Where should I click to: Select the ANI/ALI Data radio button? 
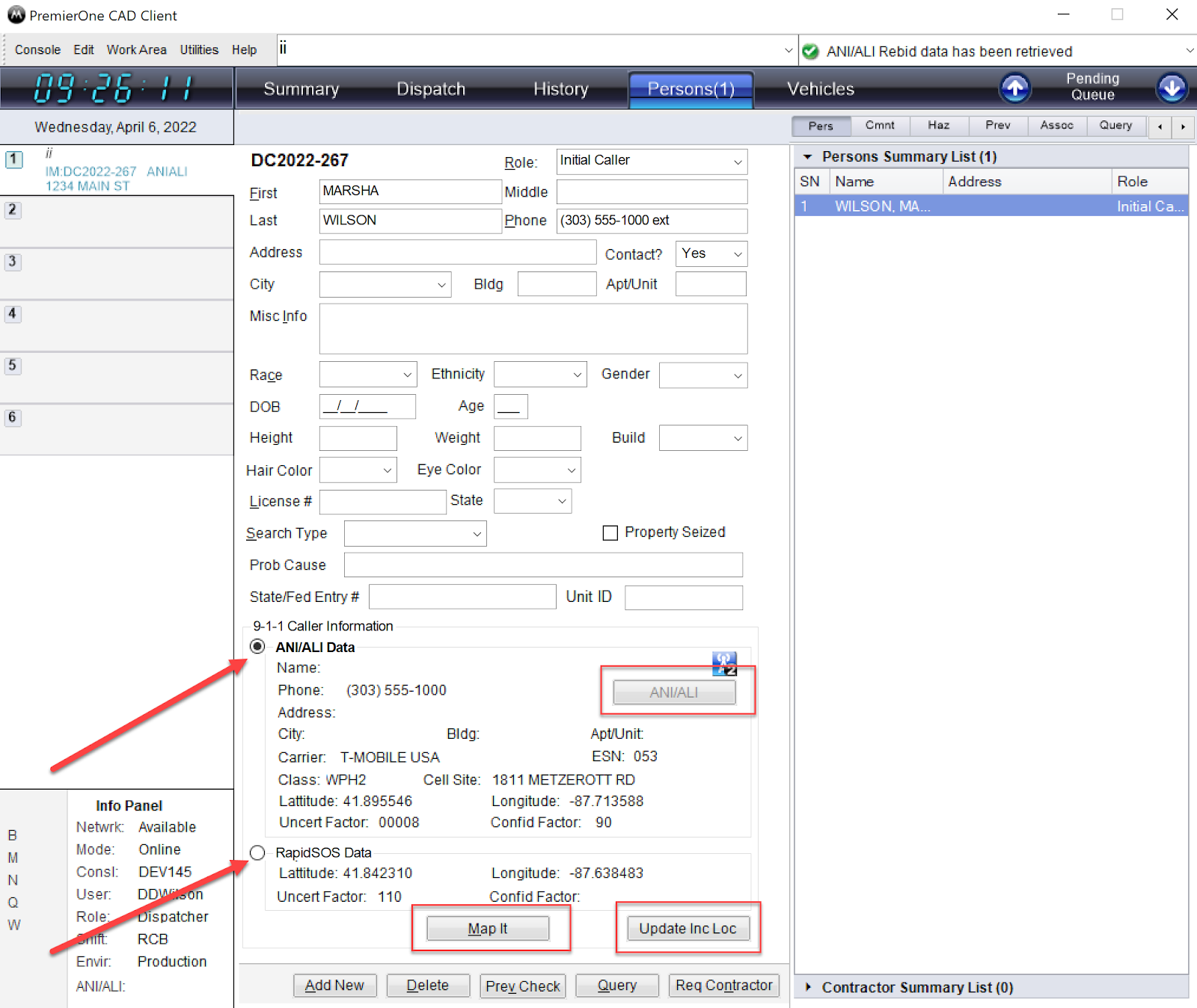(x=257, y=647)
